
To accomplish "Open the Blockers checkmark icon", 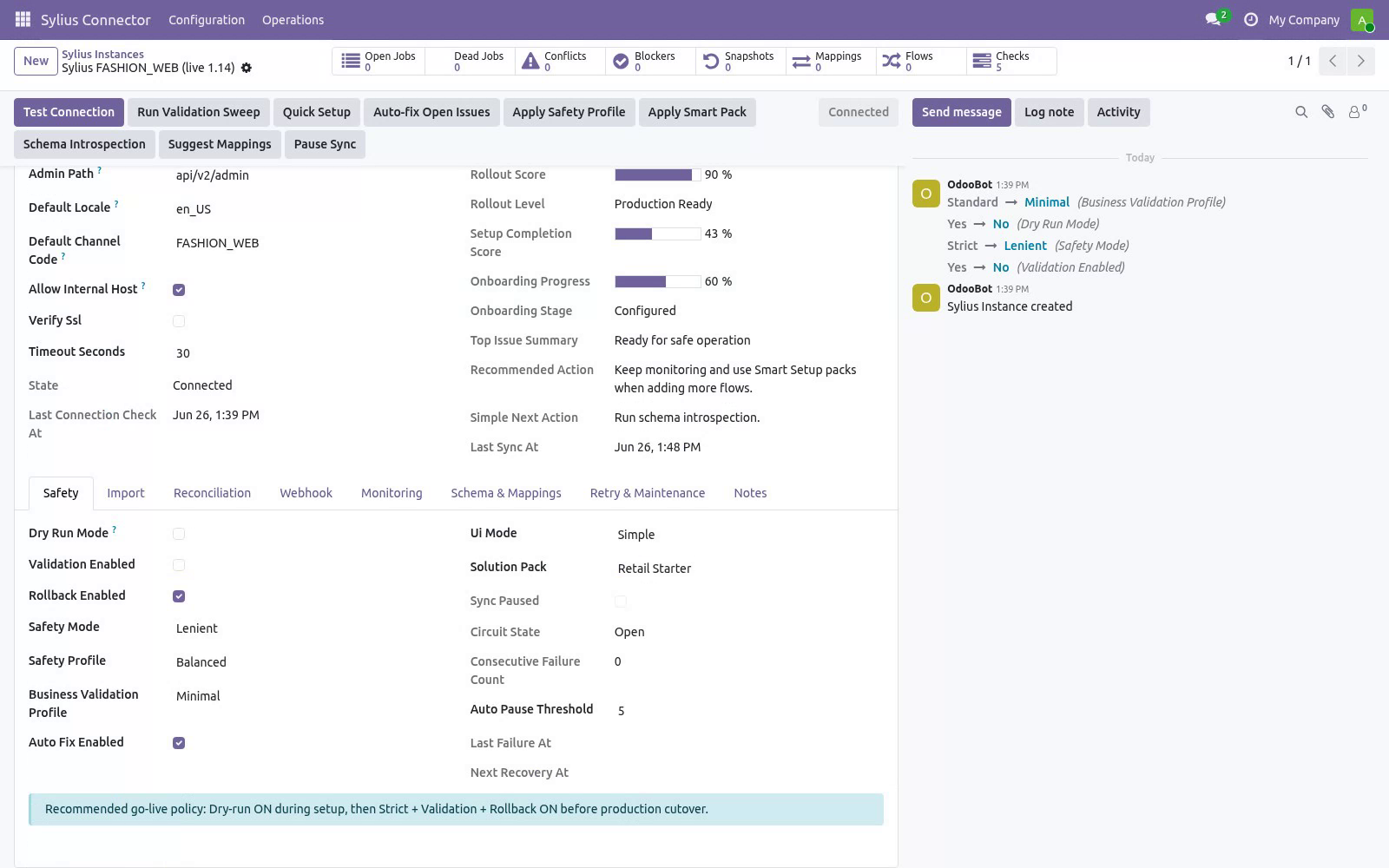I will click(x=621, y=61).
